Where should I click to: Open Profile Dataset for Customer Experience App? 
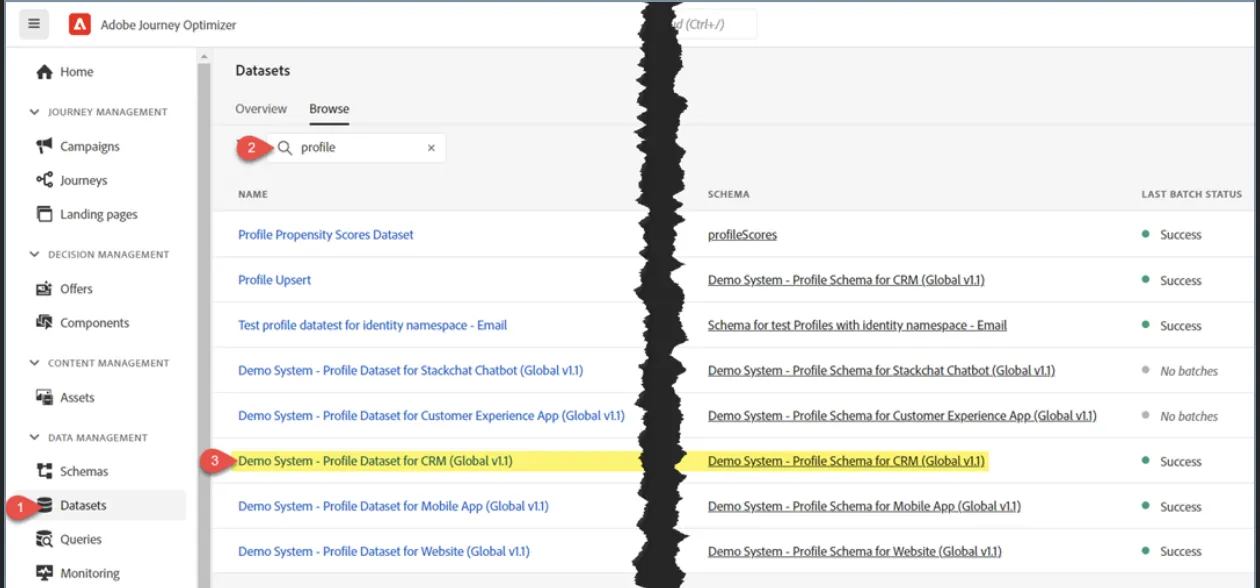click(x=432, y=416)
